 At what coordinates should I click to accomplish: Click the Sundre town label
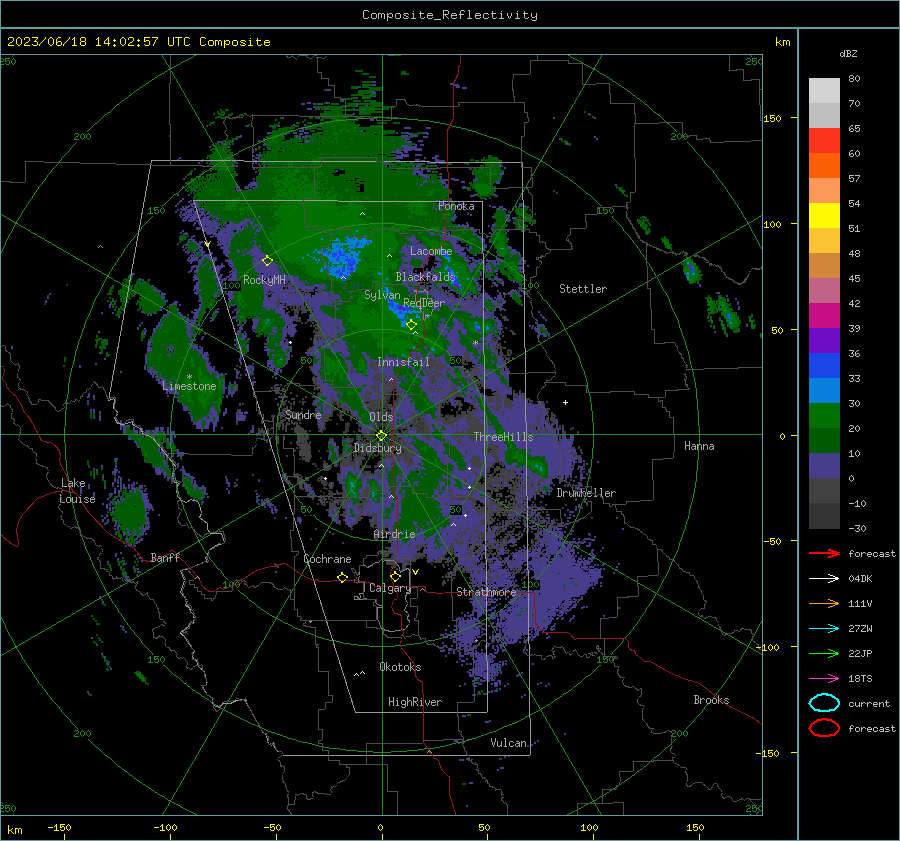point(304,414)
